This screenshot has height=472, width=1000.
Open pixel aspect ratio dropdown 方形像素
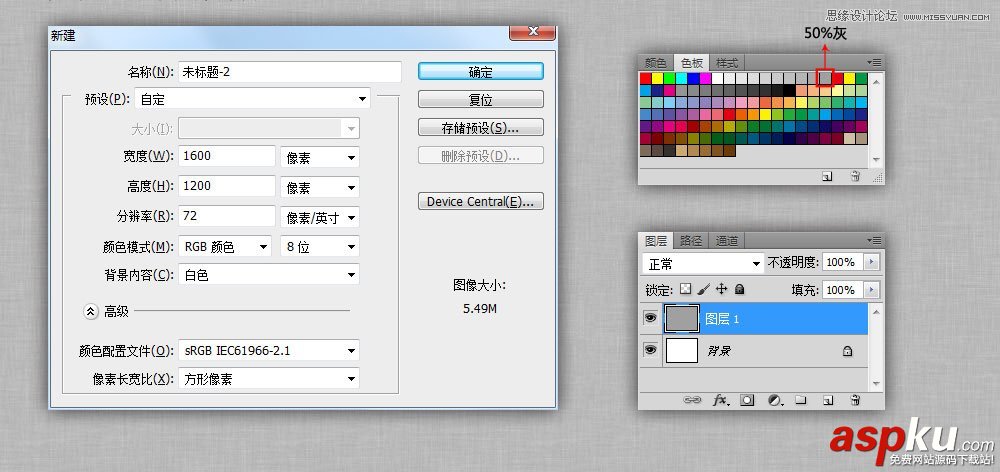[268, 379]
